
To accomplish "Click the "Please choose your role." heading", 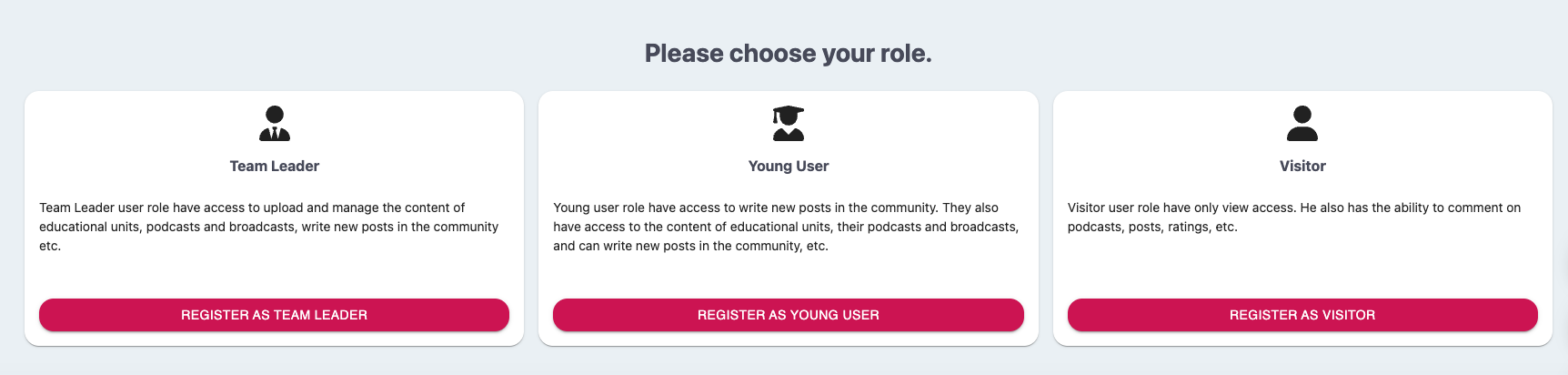I will coord(788,54).
